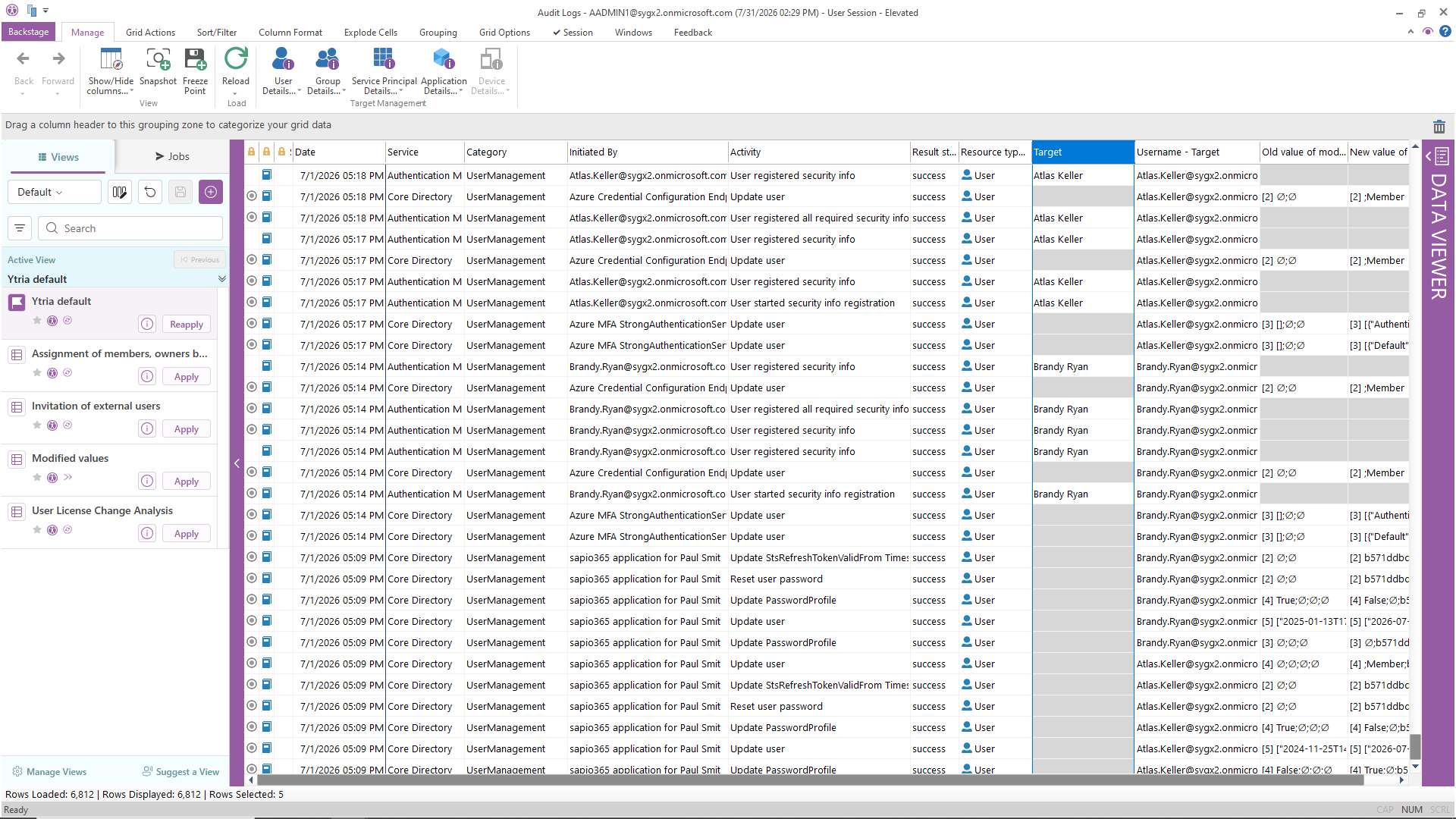Favorite the Ytria default view star
Viewport: 1456px width, 819px height.
37,321
